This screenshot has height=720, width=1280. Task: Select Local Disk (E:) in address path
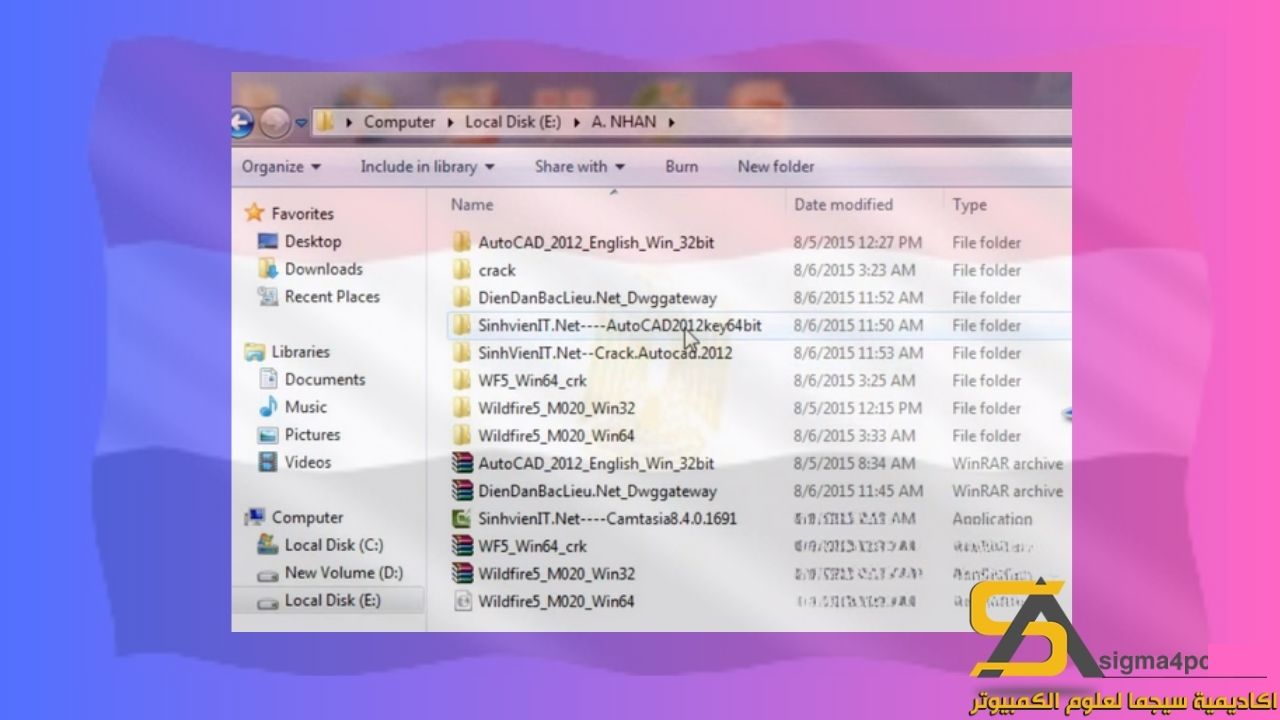click(x=513, y=122)
